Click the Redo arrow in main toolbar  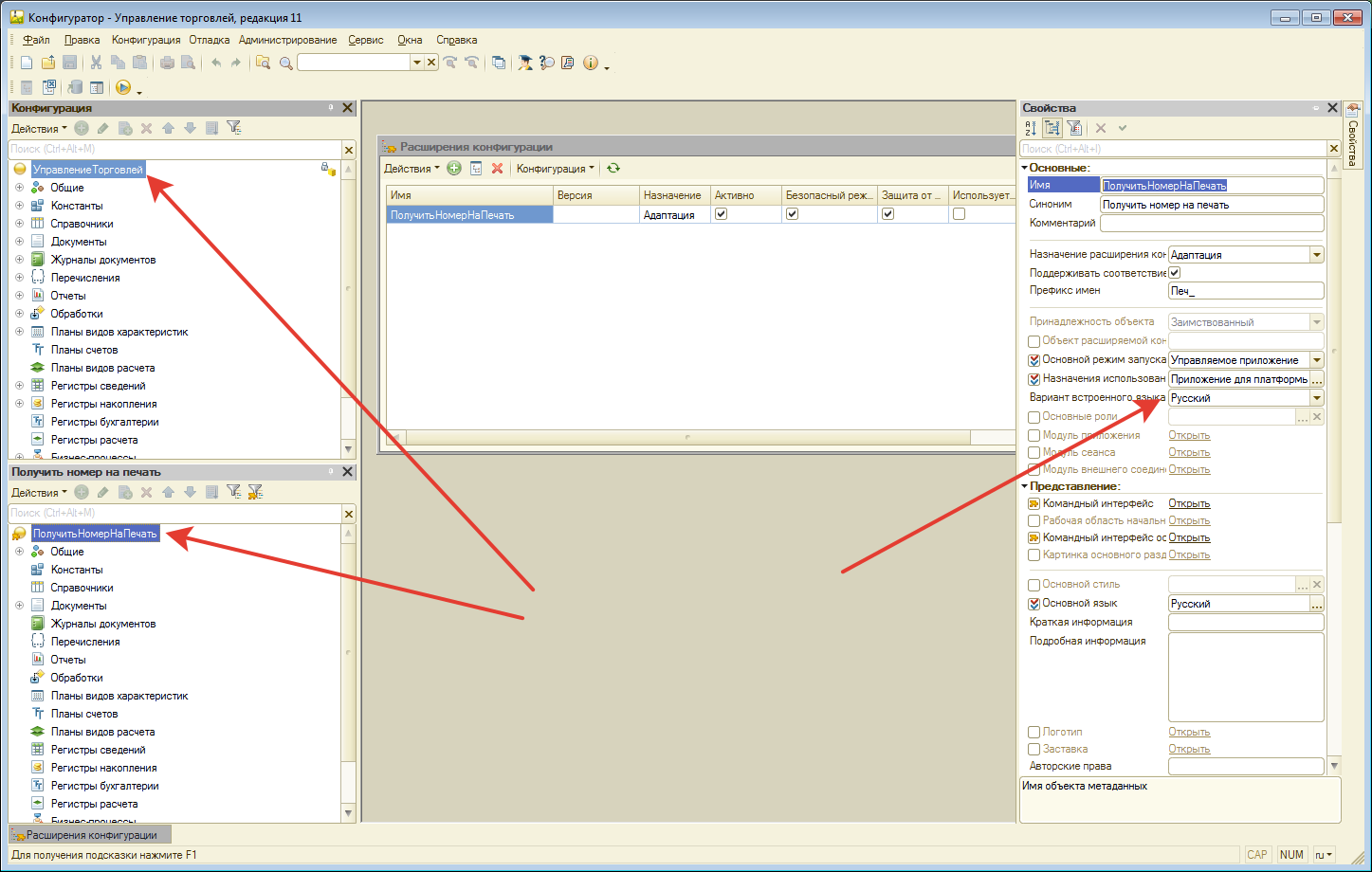coord(236,63)
